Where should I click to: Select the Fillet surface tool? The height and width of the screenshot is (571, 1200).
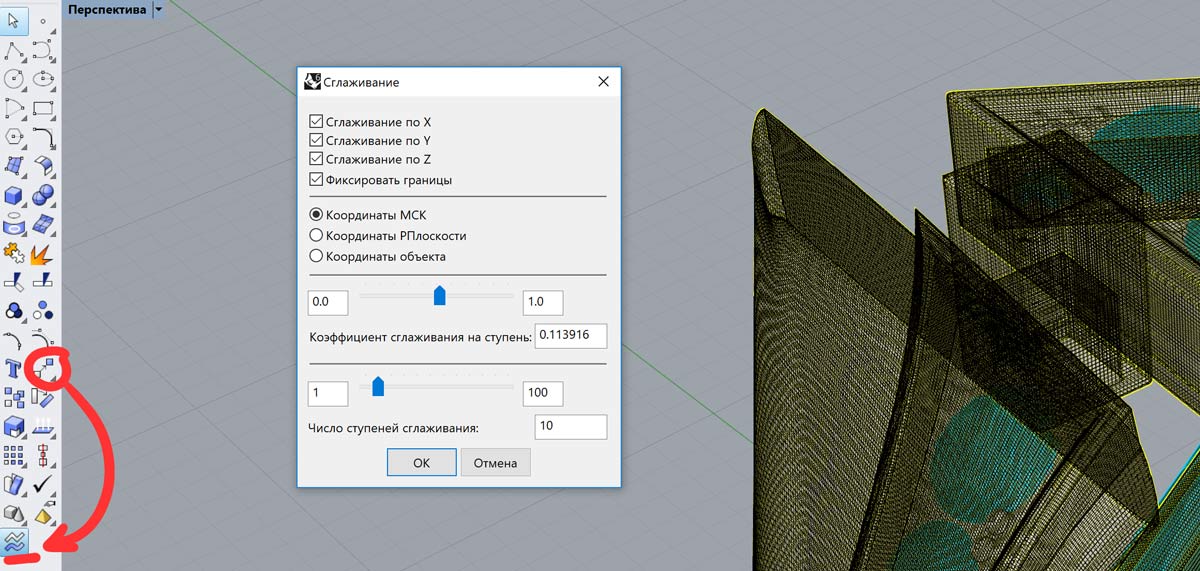(x=43, y=165)
